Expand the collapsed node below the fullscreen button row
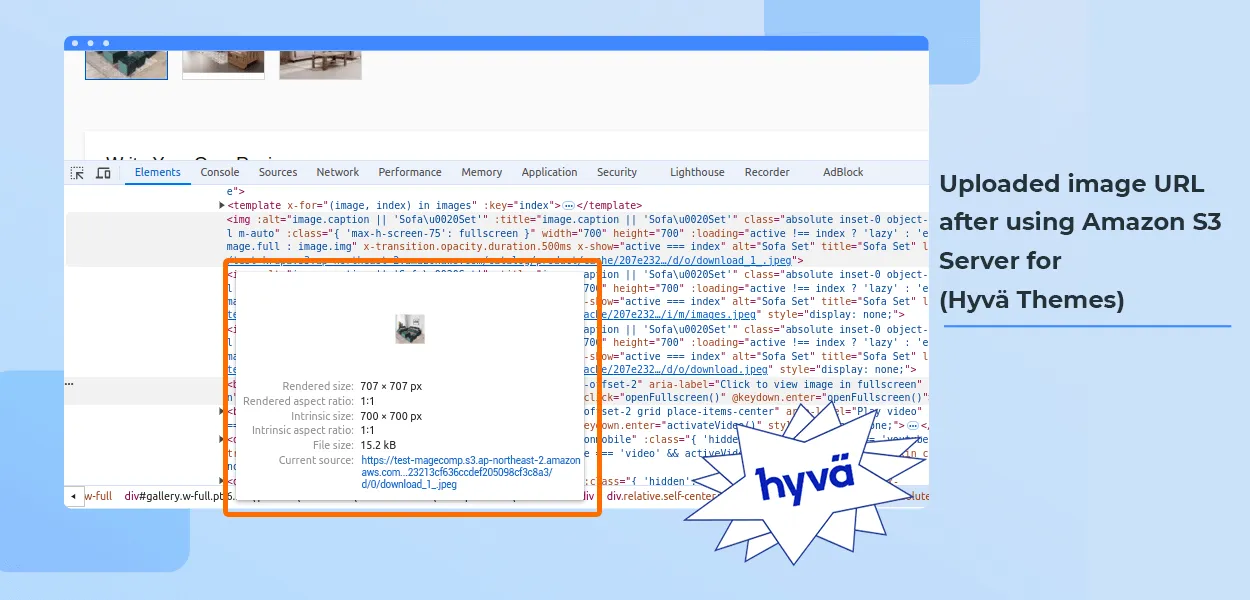The image size is (1250, 600). click(x=222, y=411)
